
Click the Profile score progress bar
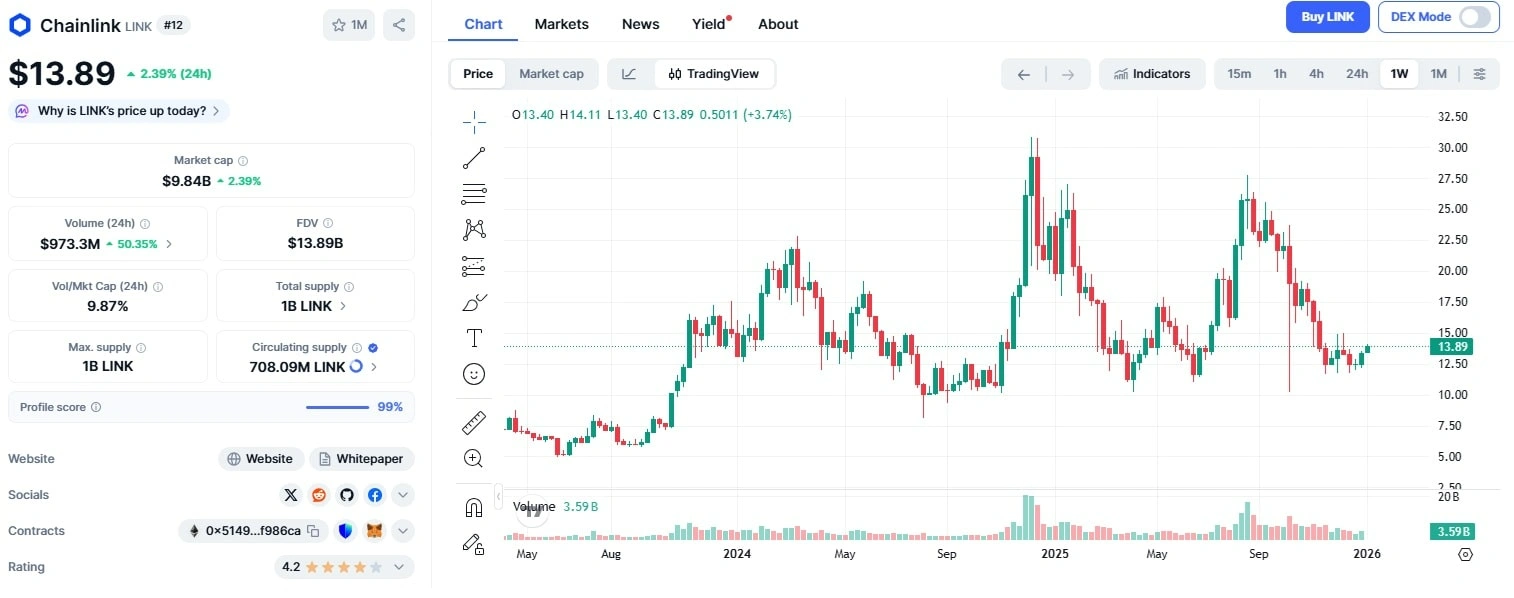point(337,407)
